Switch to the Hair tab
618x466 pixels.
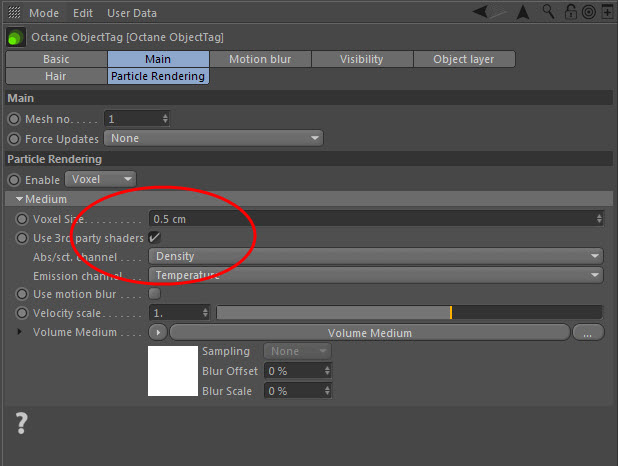[56, 76]
